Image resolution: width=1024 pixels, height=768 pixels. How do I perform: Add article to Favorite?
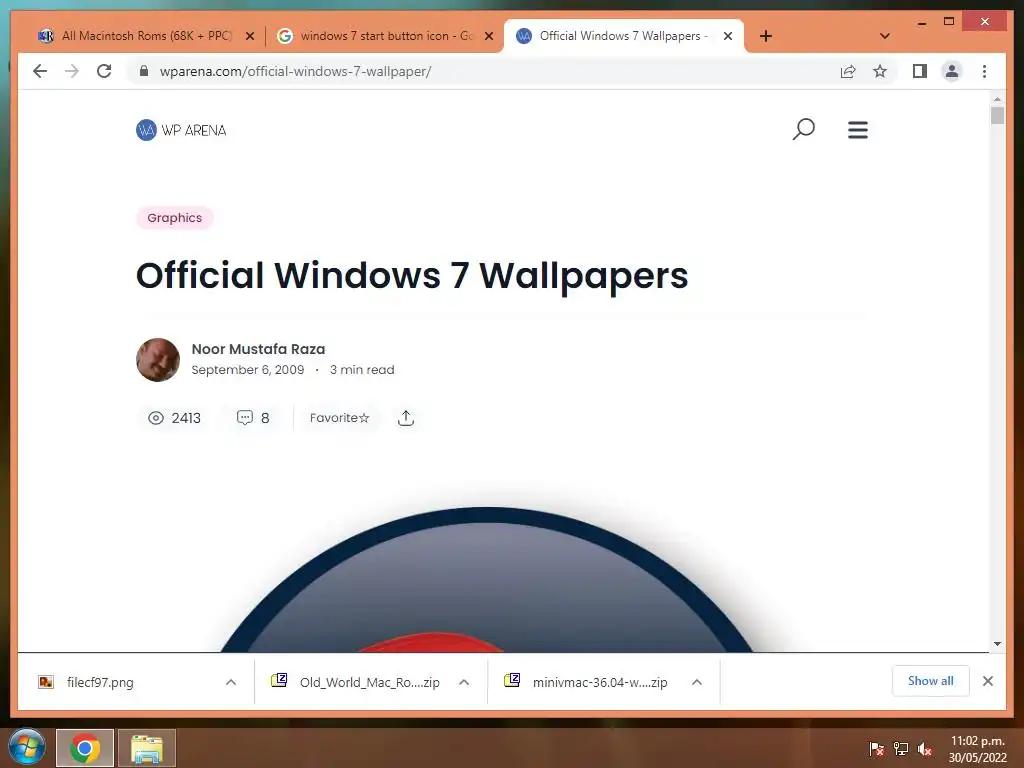click(339, 418)
